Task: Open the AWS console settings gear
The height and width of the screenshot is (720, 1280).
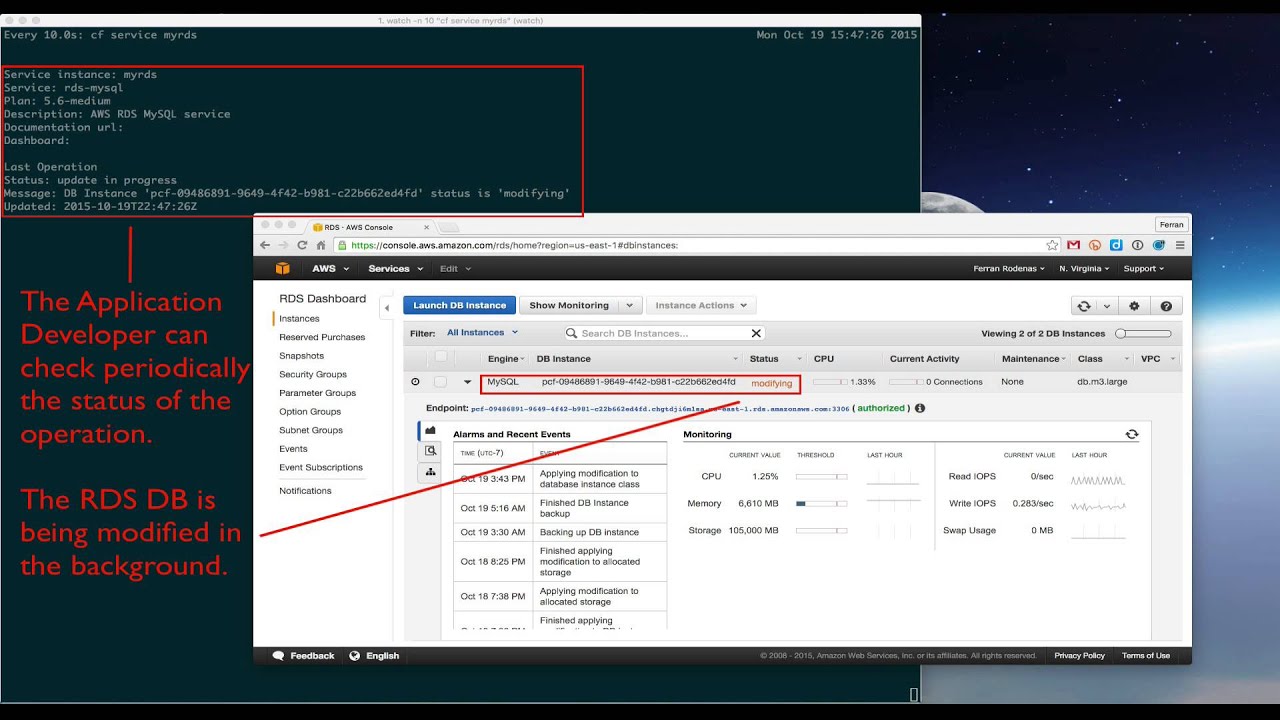Action: click(1134, 306)
